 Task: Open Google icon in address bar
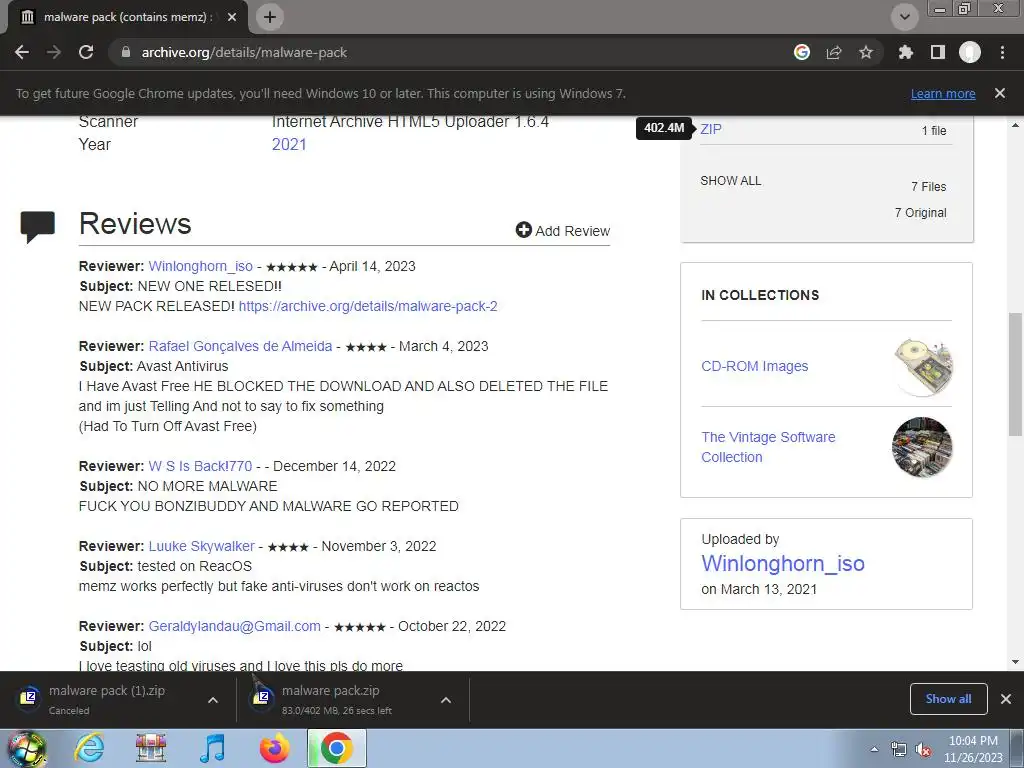(x=802, y=52)
